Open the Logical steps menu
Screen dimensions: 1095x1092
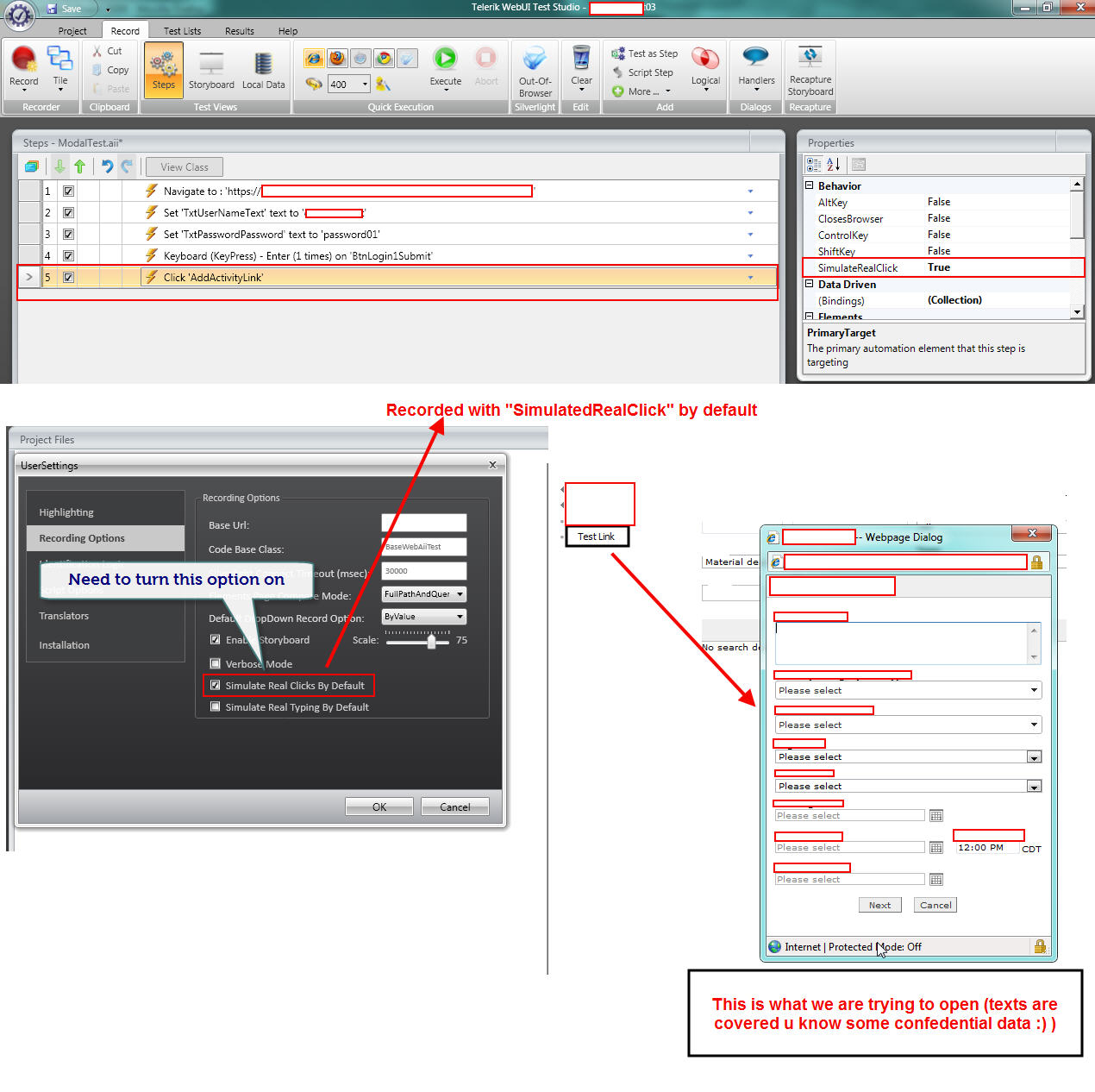coord(705,69)
